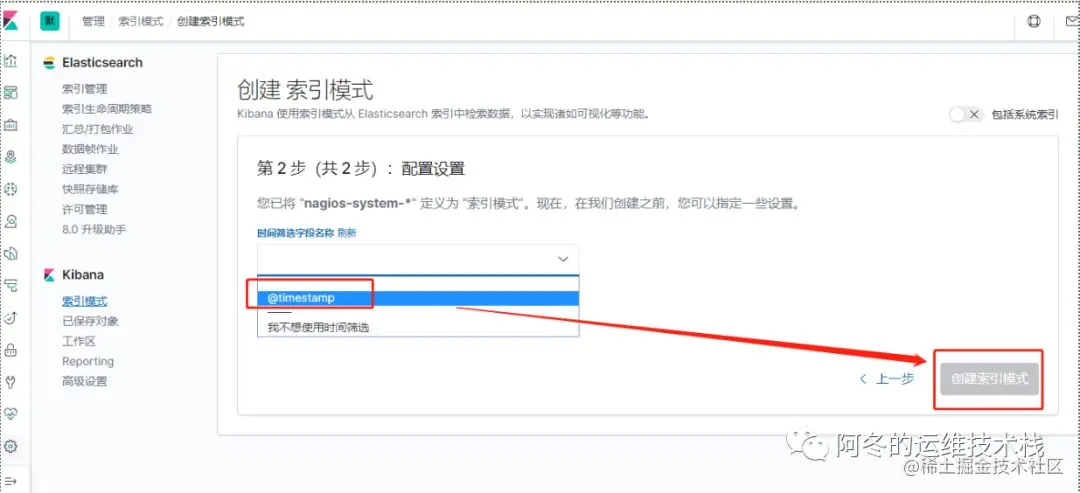Open APM from the side navigation
This screenshot has width=1080, height=493.
(x=10, y=286)
